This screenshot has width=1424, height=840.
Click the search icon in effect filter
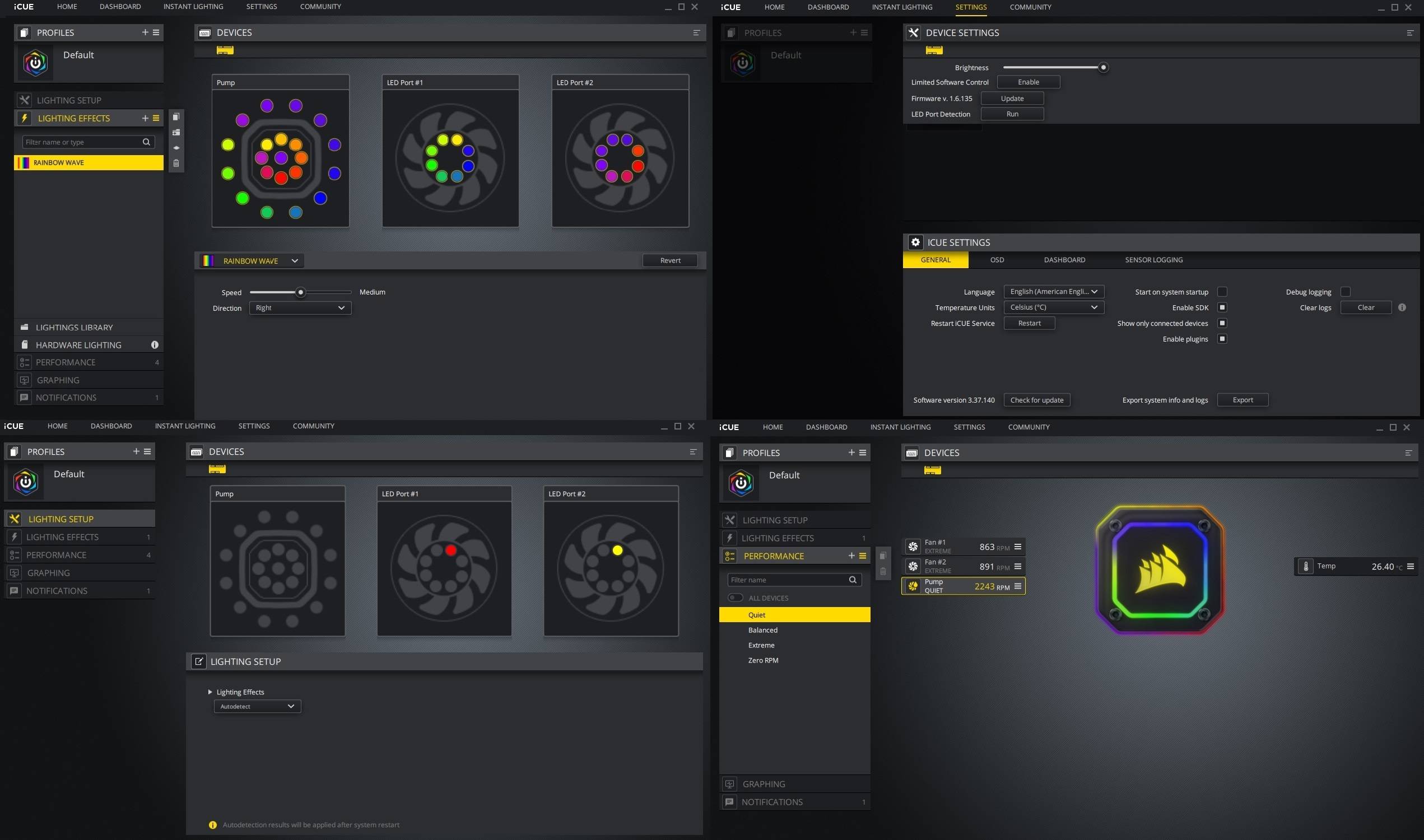(x=146, y=142)
